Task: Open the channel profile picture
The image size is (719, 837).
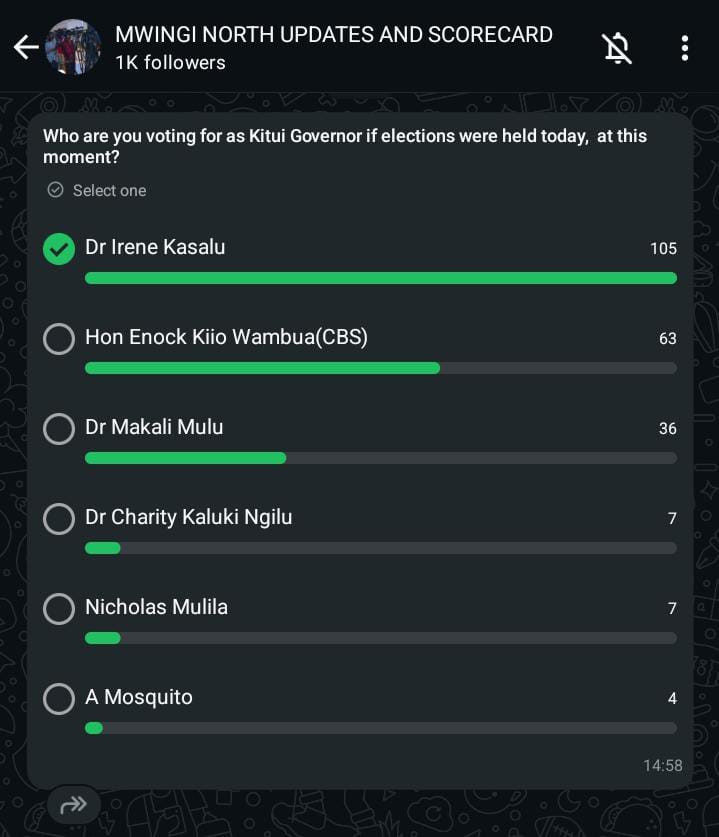Action: [73, 47]
